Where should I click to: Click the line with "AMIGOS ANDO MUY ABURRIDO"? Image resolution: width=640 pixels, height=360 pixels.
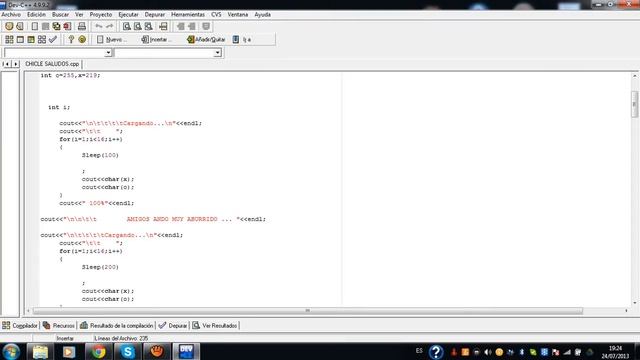coord(153,219)
